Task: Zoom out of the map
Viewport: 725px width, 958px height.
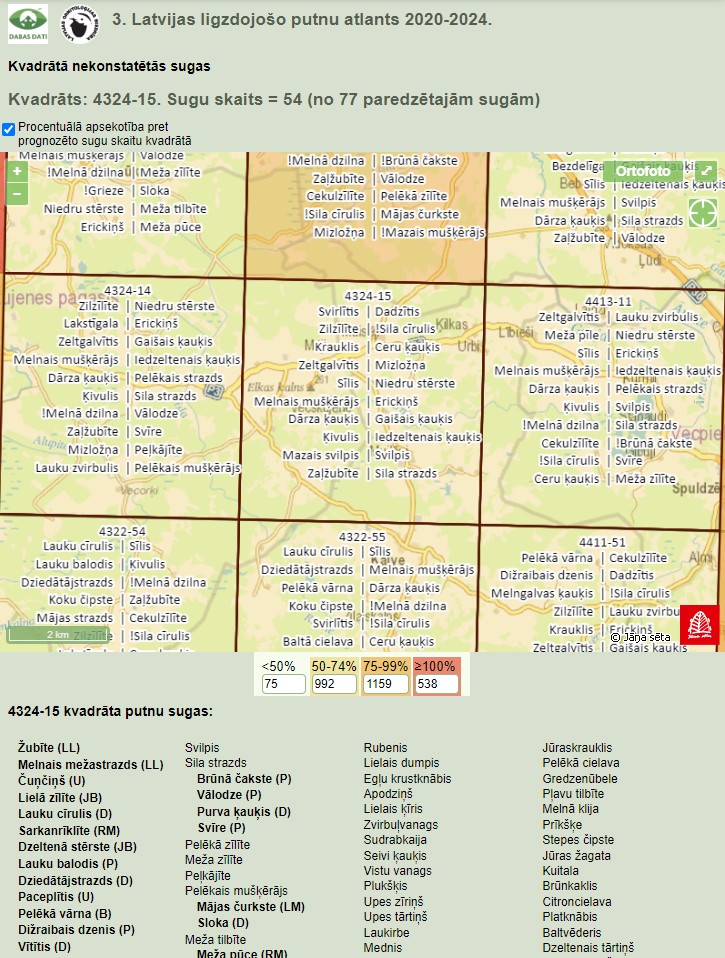Action: click(17, 194)
